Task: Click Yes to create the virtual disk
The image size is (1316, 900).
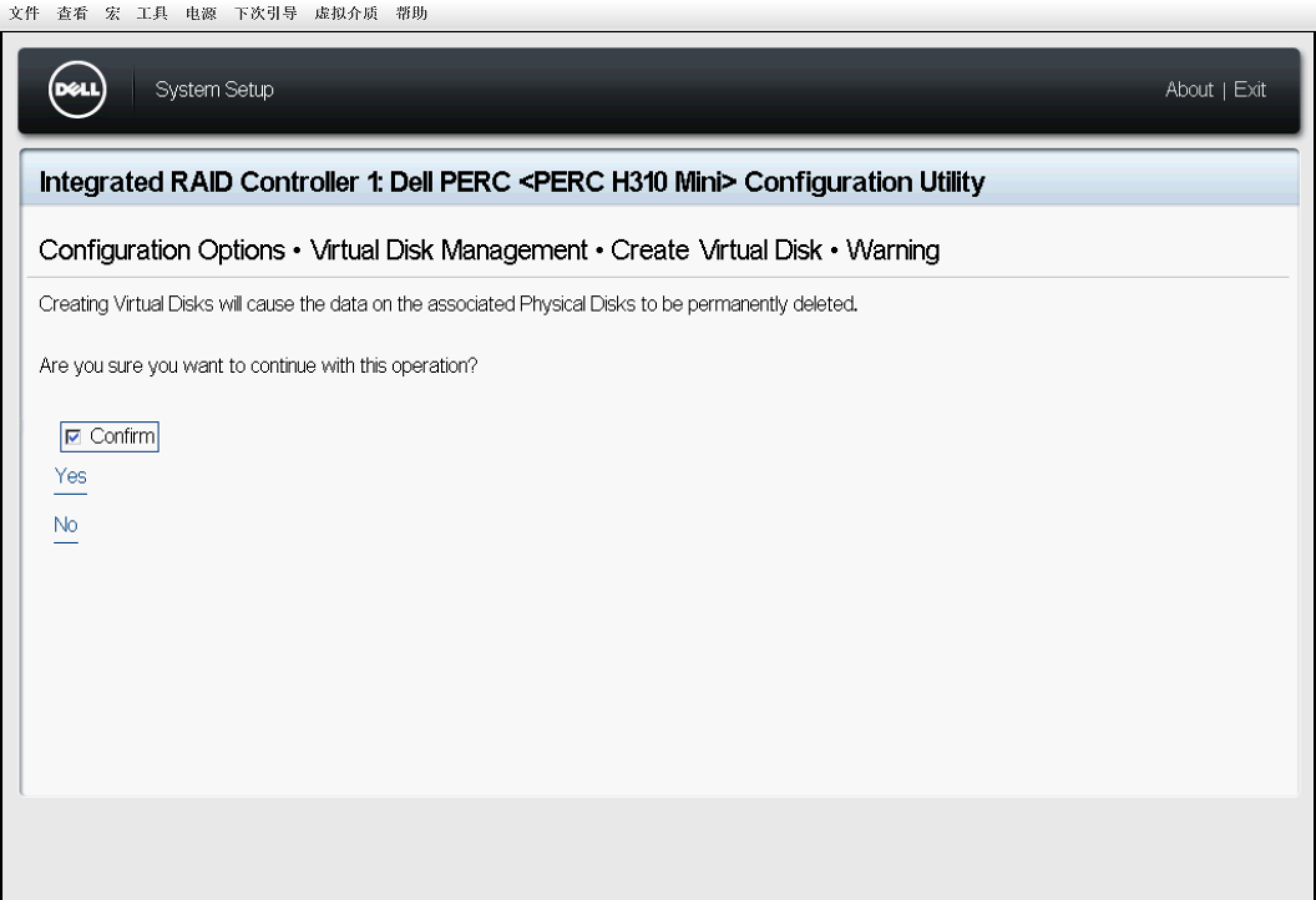Action: pyautogui.click(x=70, y=477)
